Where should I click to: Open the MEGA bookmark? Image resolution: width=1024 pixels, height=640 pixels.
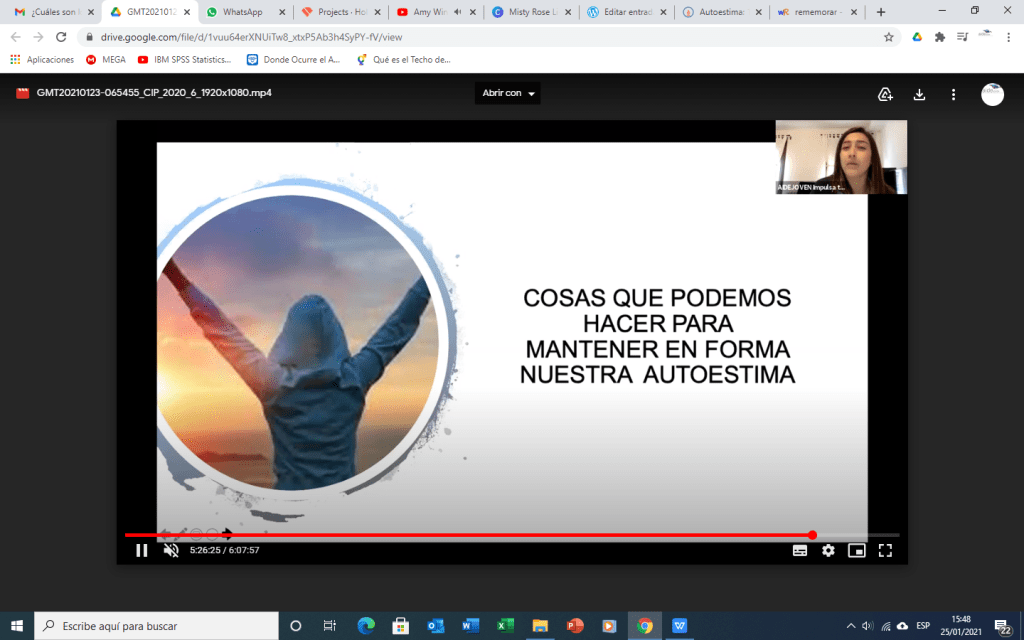pyautogui.click(x=106, y=59)
